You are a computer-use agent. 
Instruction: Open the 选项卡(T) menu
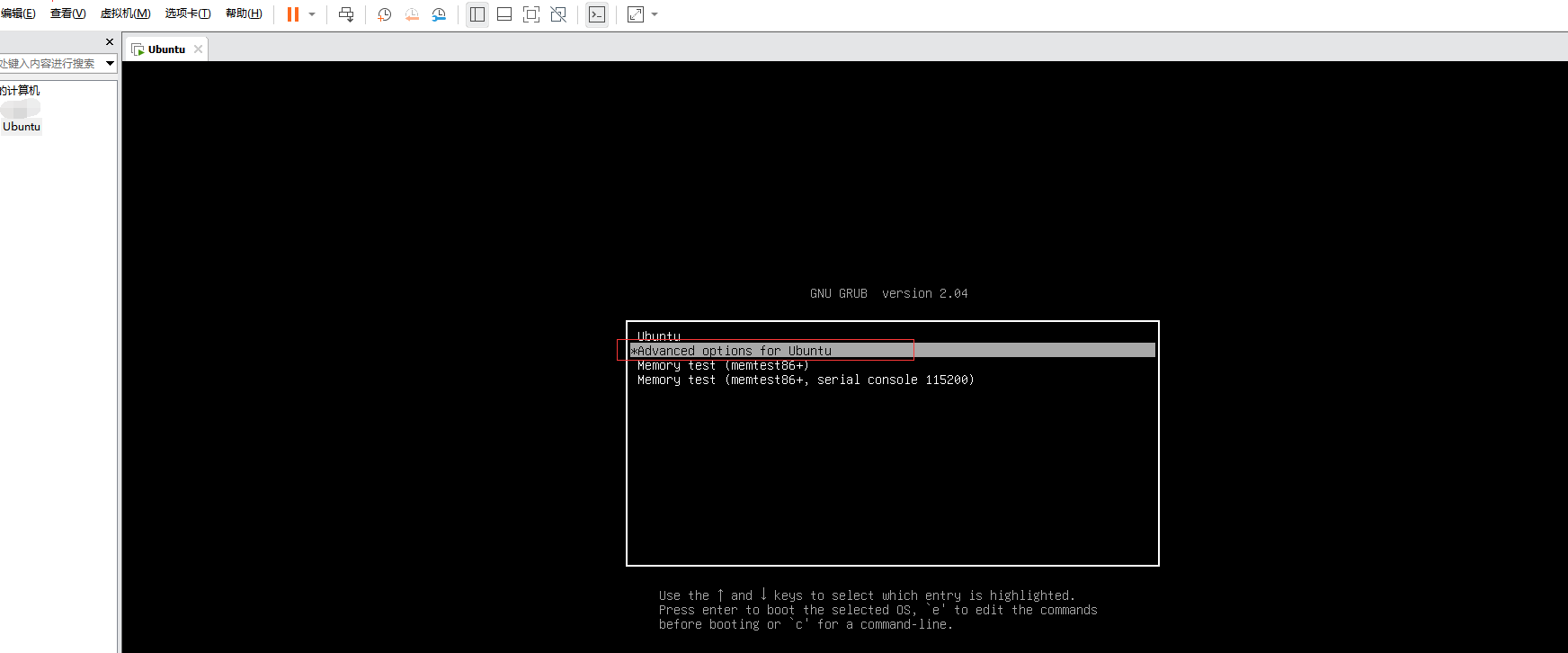(188, 13)
